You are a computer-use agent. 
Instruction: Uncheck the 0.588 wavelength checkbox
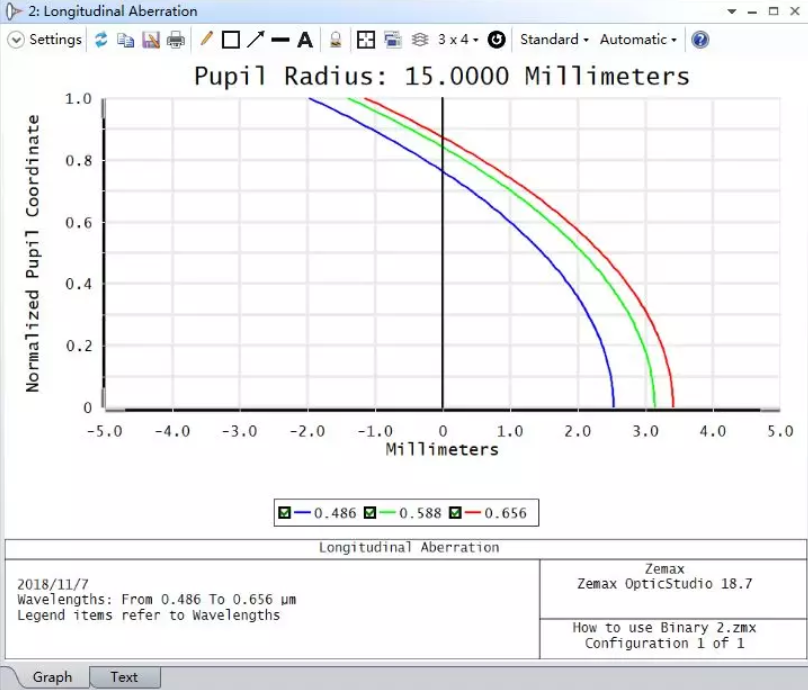[370, 513]
